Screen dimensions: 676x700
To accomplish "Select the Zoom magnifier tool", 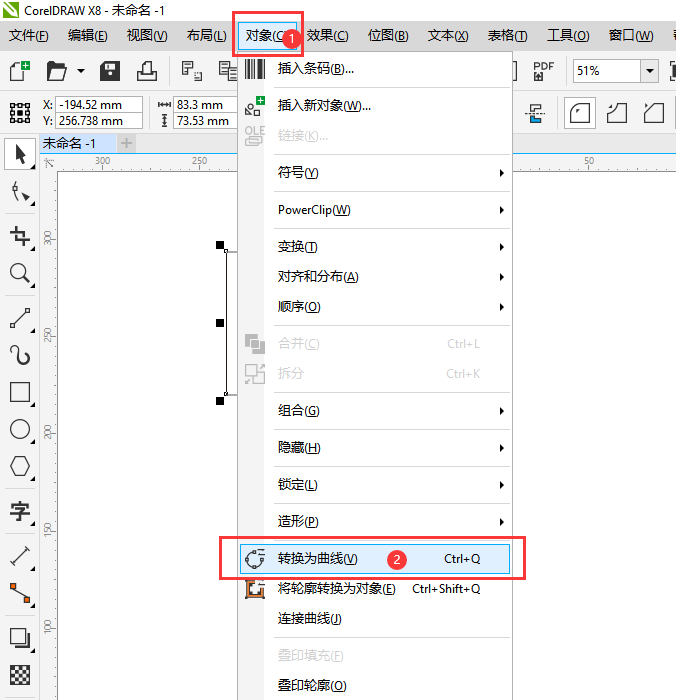I will 19,273.
